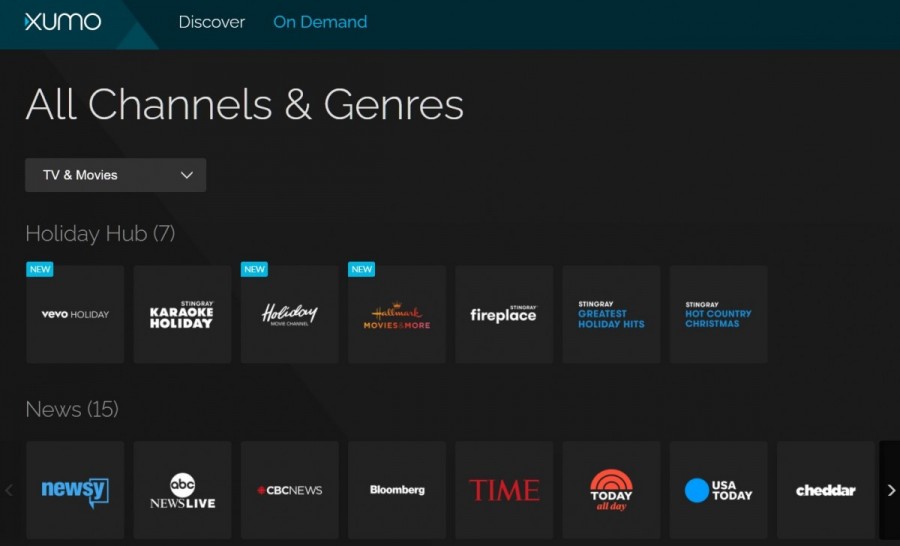Screen dimensions: 900x546
Task: Expand the TV & Movies dropdown
Action: [x=115, y=175]
